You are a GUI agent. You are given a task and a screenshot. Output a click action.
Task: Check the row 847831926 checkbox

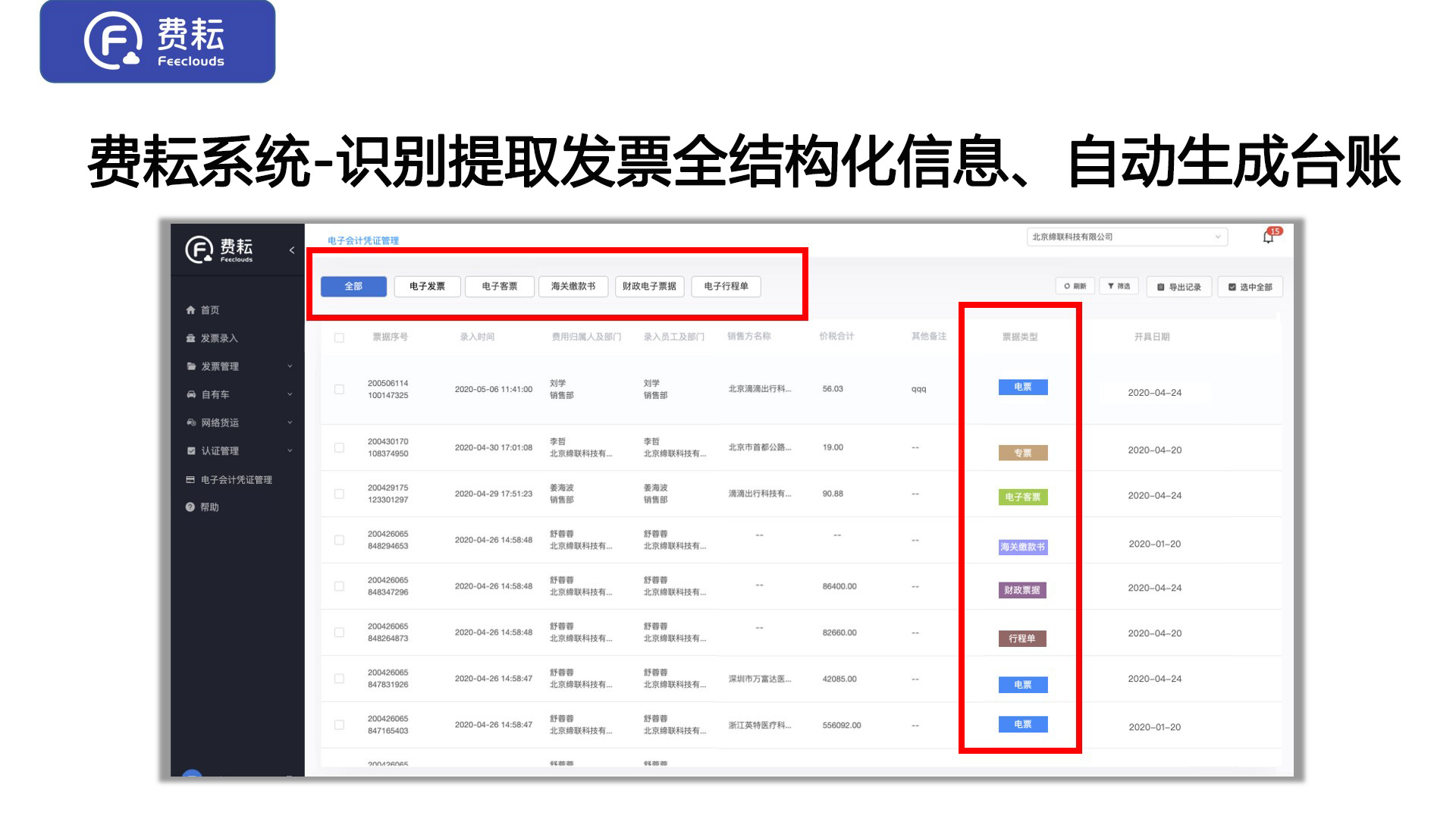click(339, 679)
